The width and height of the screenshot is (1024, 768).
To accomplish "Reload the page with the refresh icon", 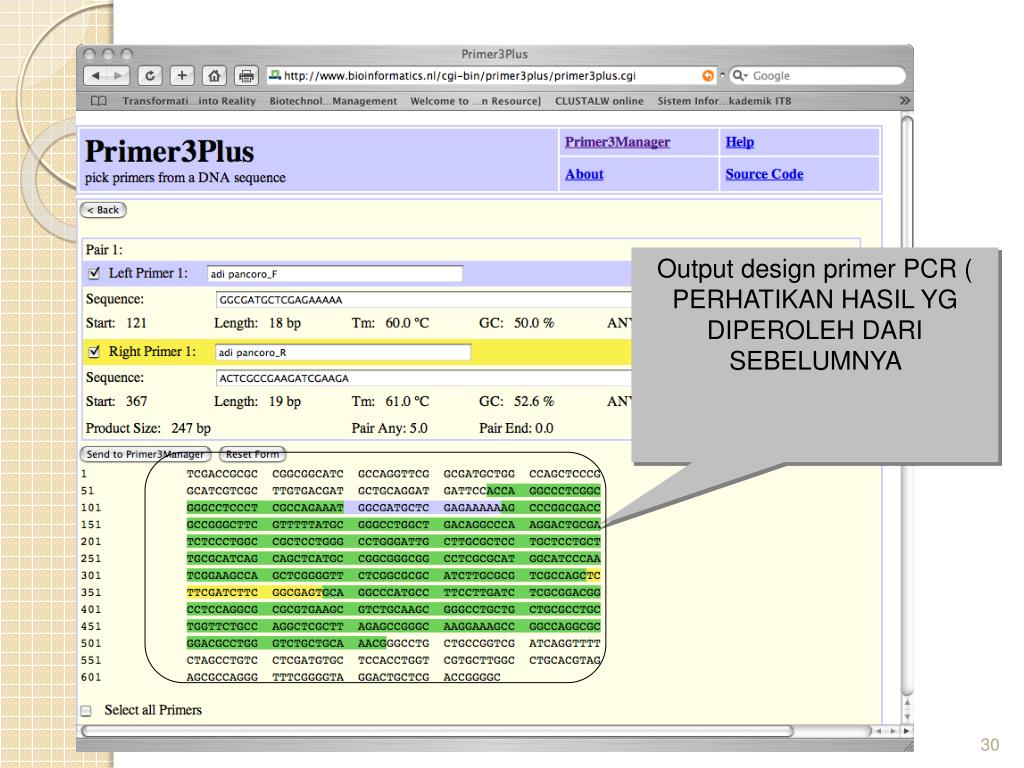I will point(150,76).
